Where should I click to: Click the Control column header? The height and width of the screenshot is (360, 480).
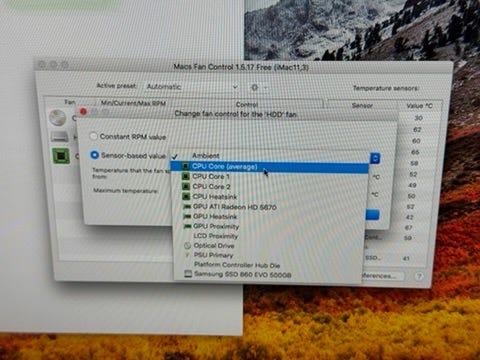coord(247,104)
